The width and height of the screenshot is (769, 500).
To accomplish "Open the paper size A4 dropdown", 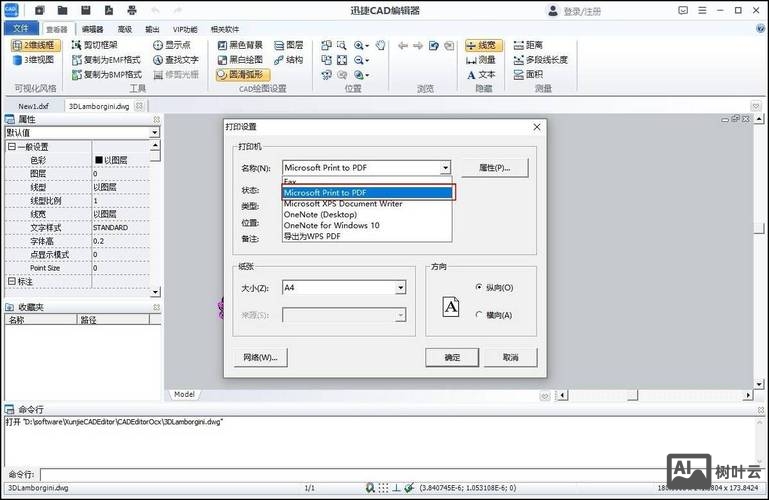I will tap(401, 288).
